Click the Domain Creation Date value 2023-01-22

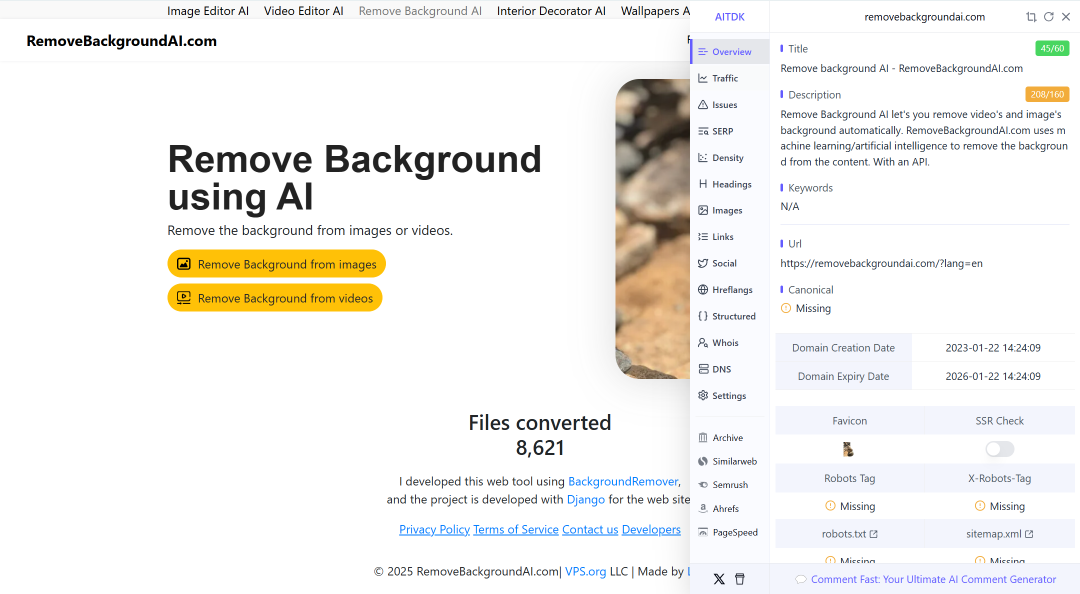pos(993,348)
